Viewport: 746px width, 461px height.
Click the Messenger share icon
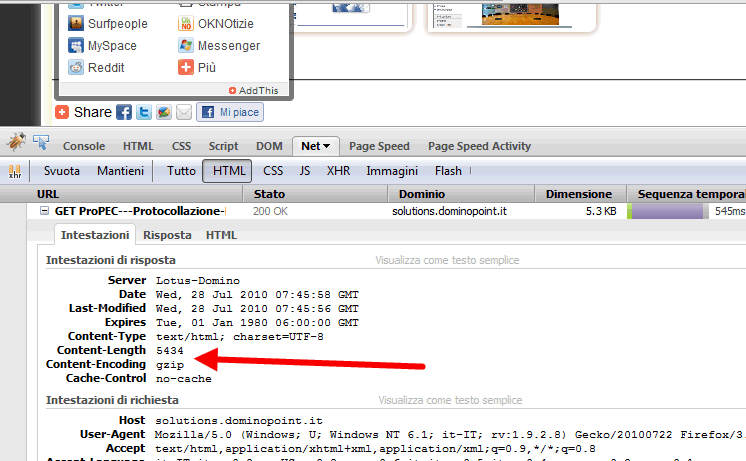(x=186, y=45)
